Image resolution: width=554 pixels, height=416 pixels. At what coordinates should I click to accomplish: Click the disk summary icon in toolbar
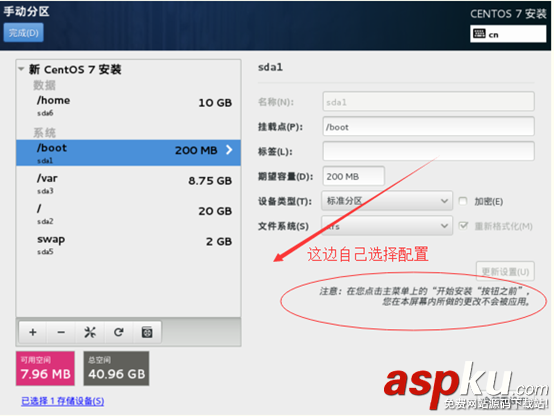(x=147, y=332)
